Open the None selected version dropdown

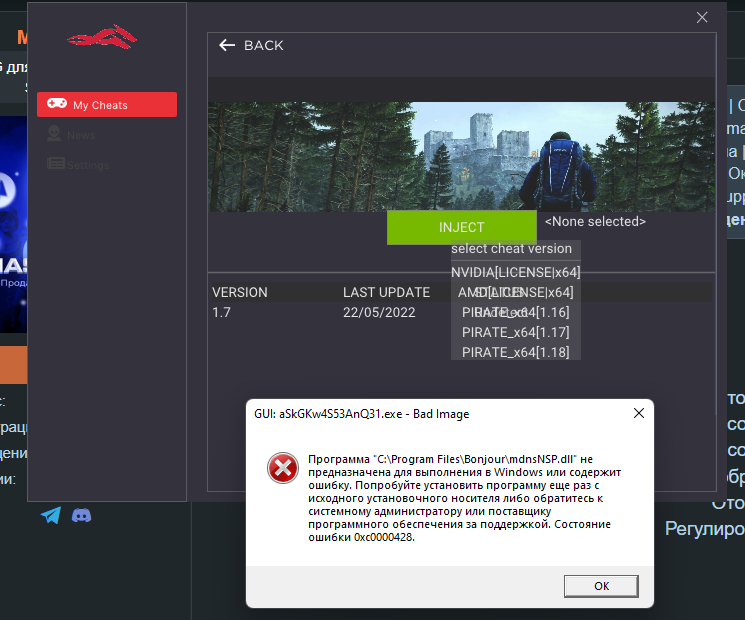(595, 221)
